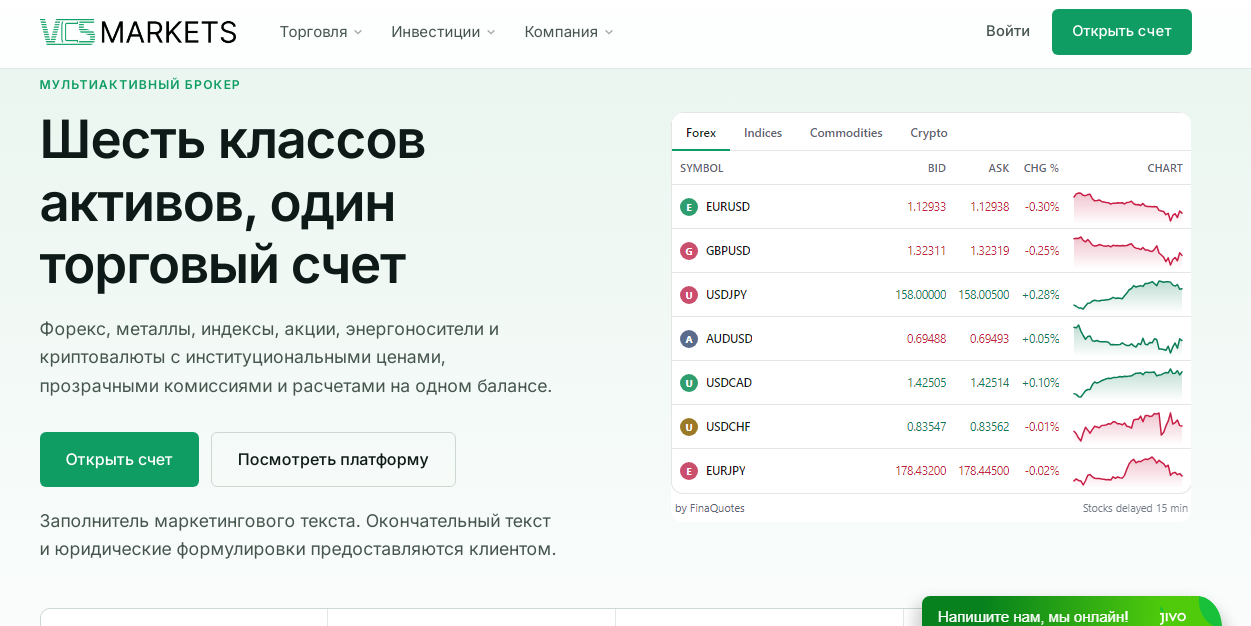Select the EURUSD symbol name
This screenshot has width=1251, height=626.
point(728,207)
